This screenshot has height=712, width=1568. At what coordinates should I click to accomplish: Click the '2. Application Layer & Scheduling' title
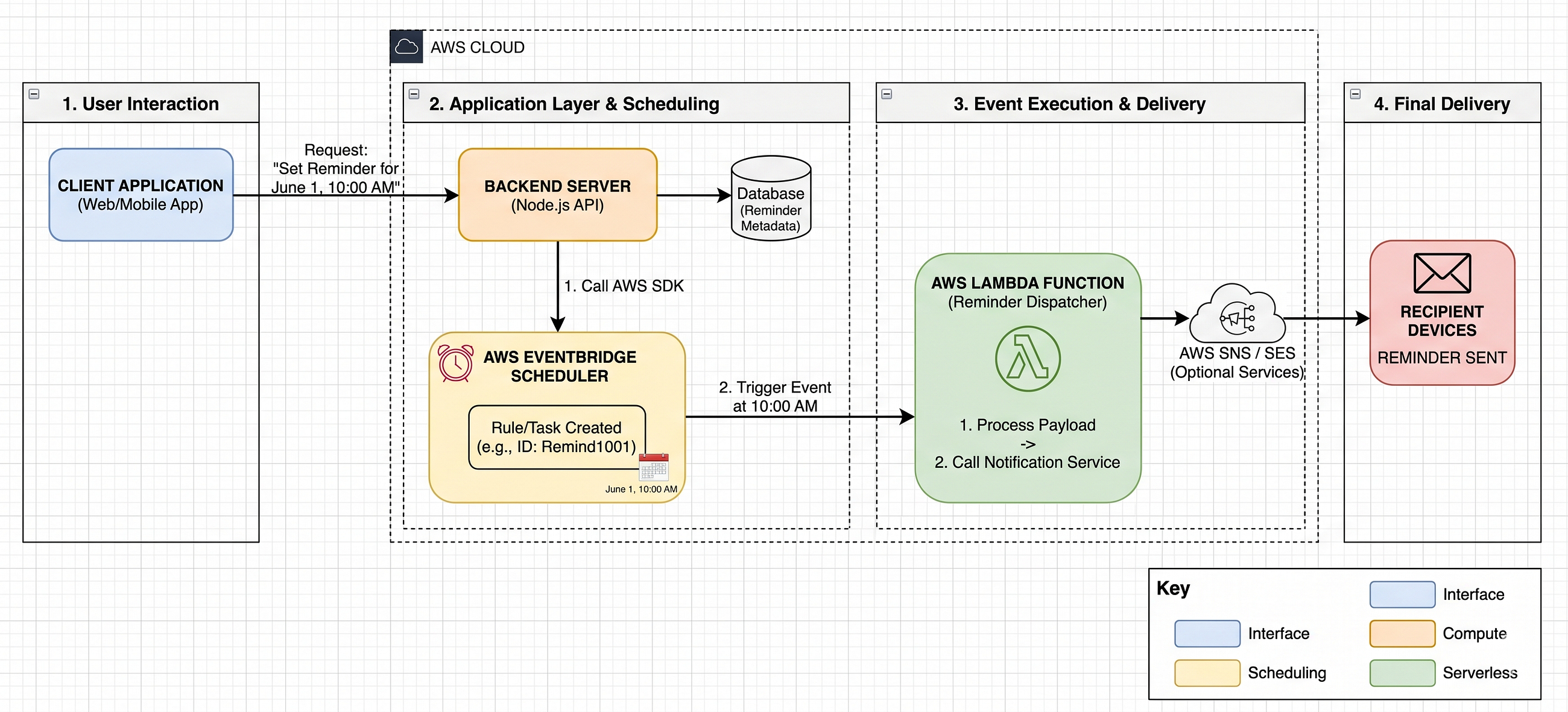[574, 104]
